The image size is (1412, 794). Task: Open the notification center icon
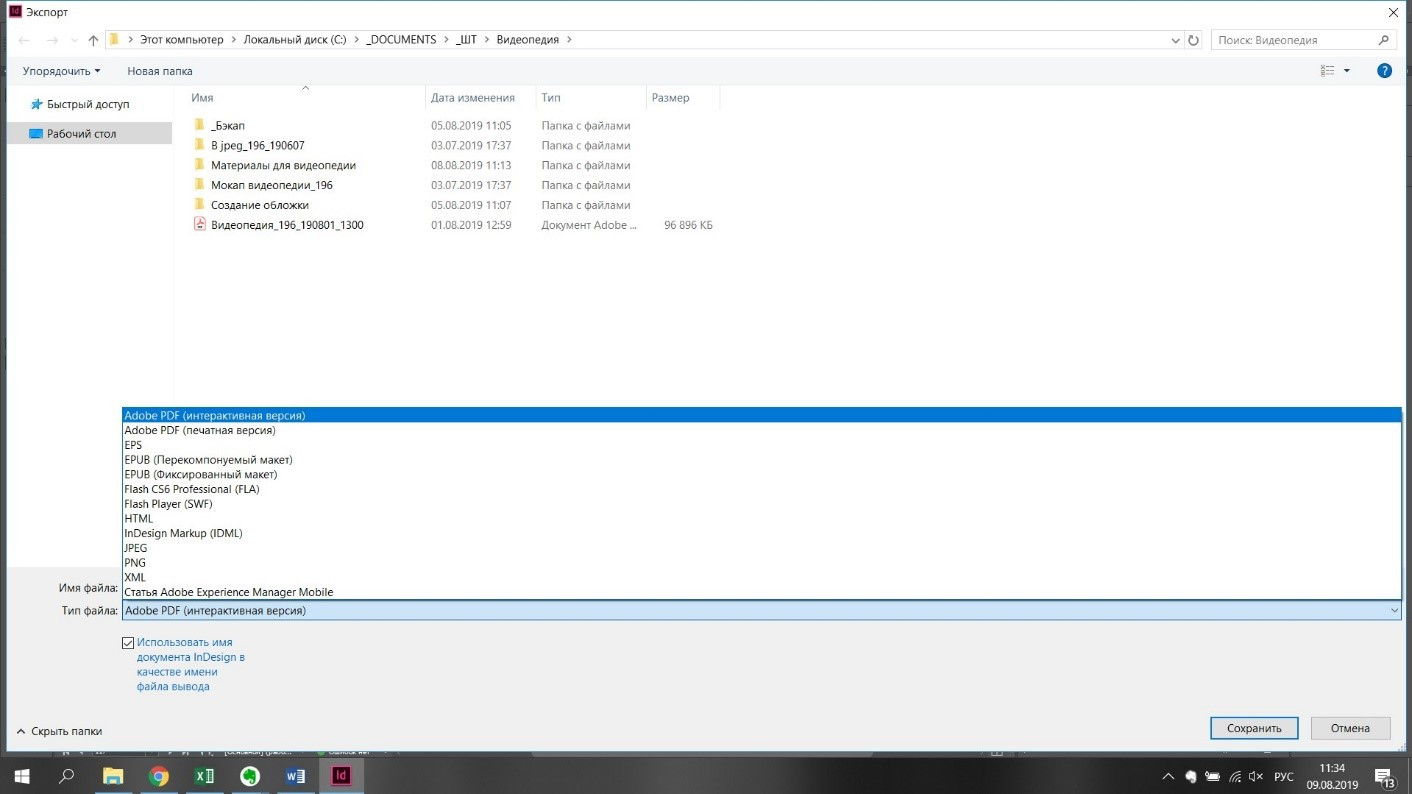pyautogui.click(x=1386, y=776)
